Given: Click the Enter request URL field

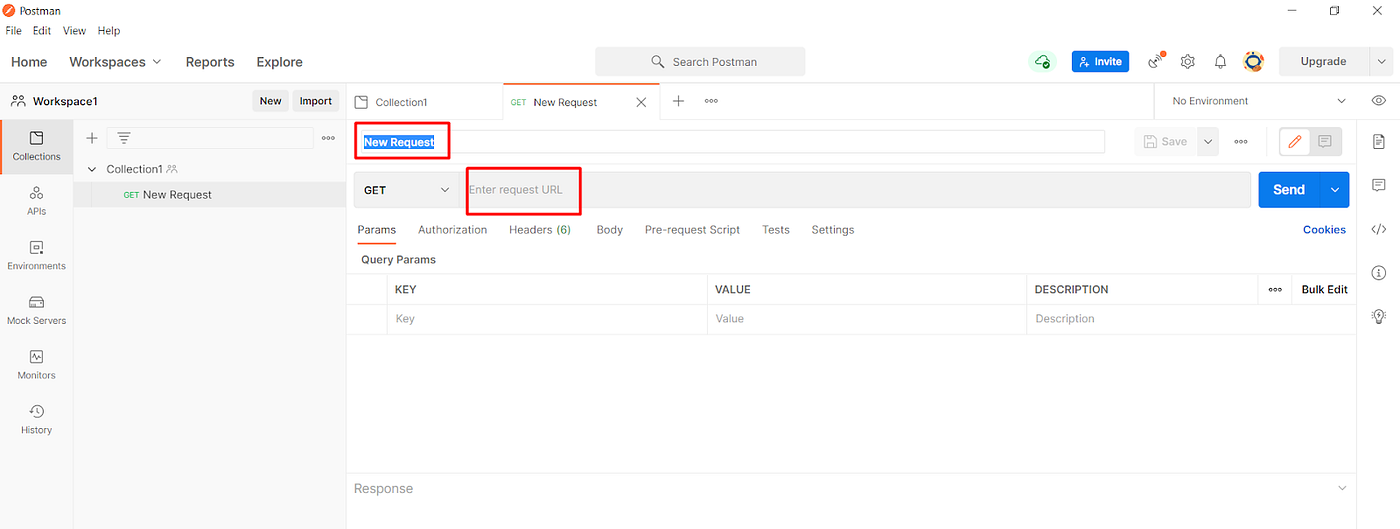Looking at the screenshot, I should click(855, 190).
